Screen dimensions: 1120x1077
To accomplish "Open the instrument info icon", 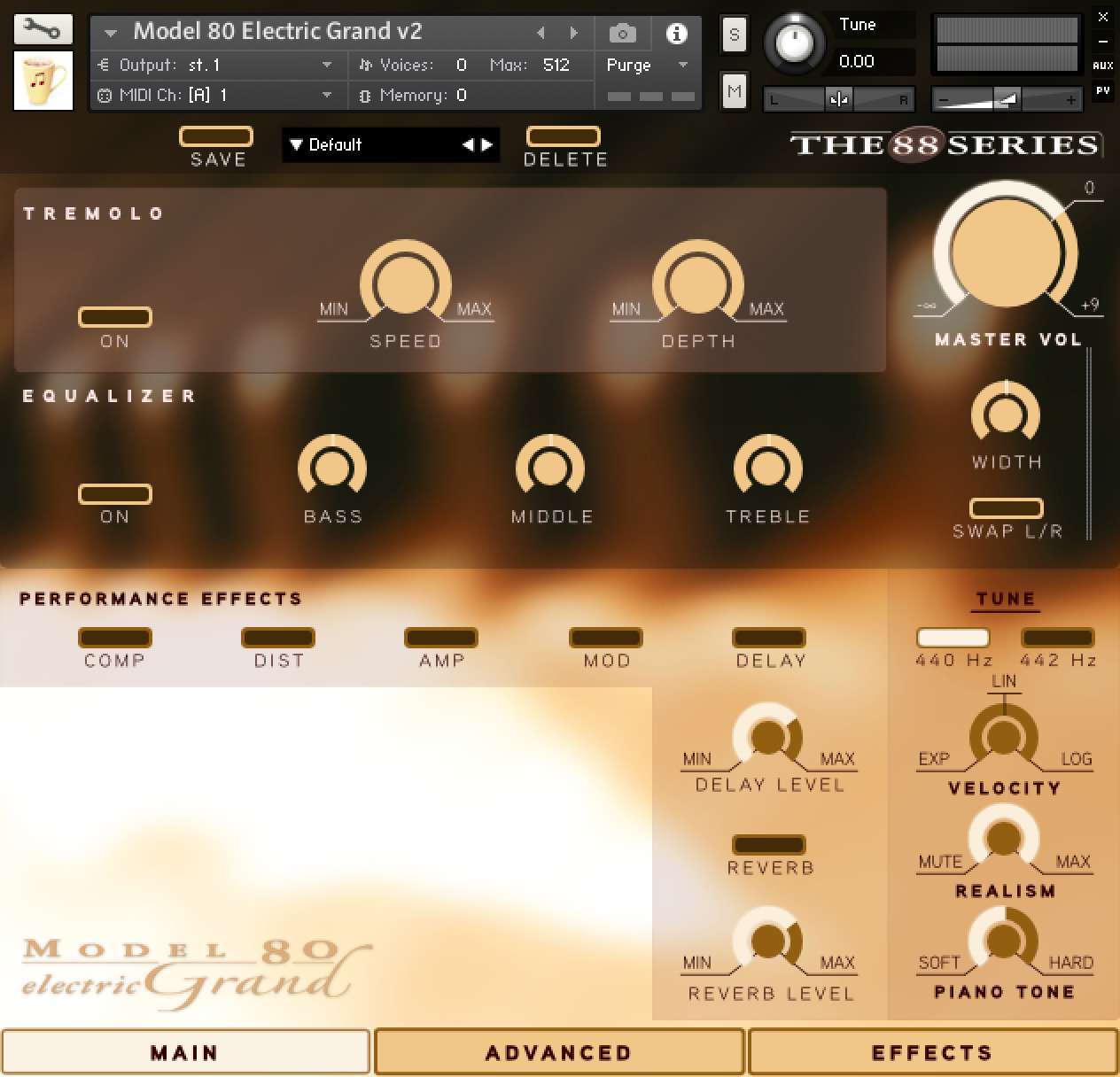I will 676,34.
